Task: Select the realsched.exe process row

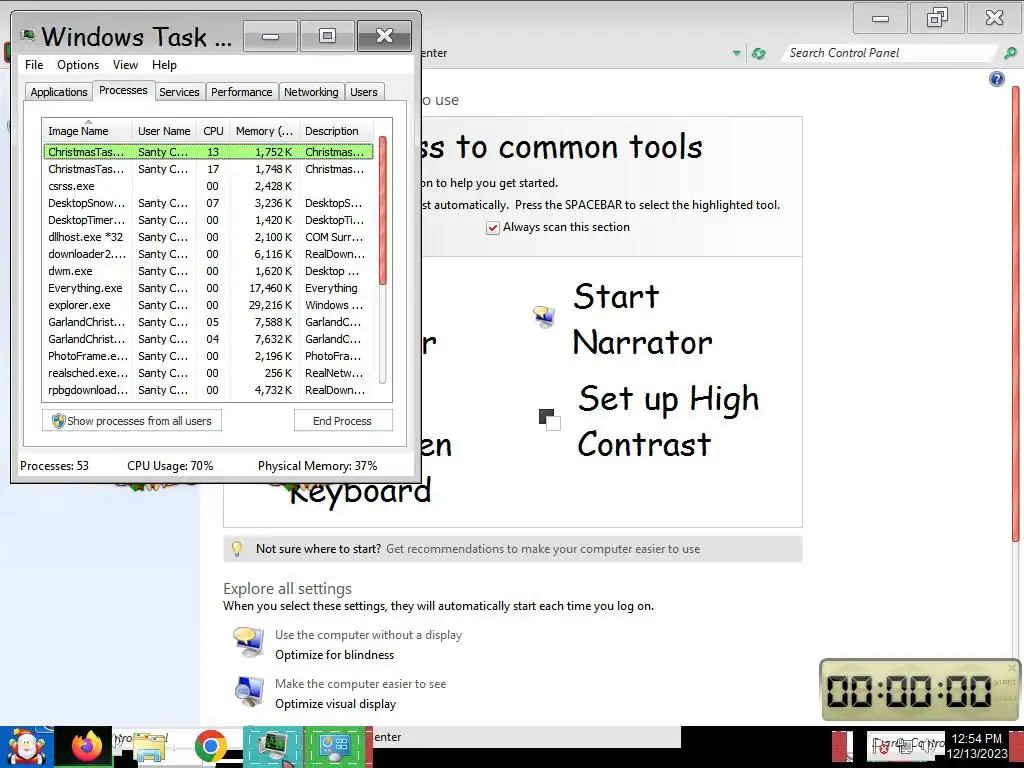Action: coord(208,373)
